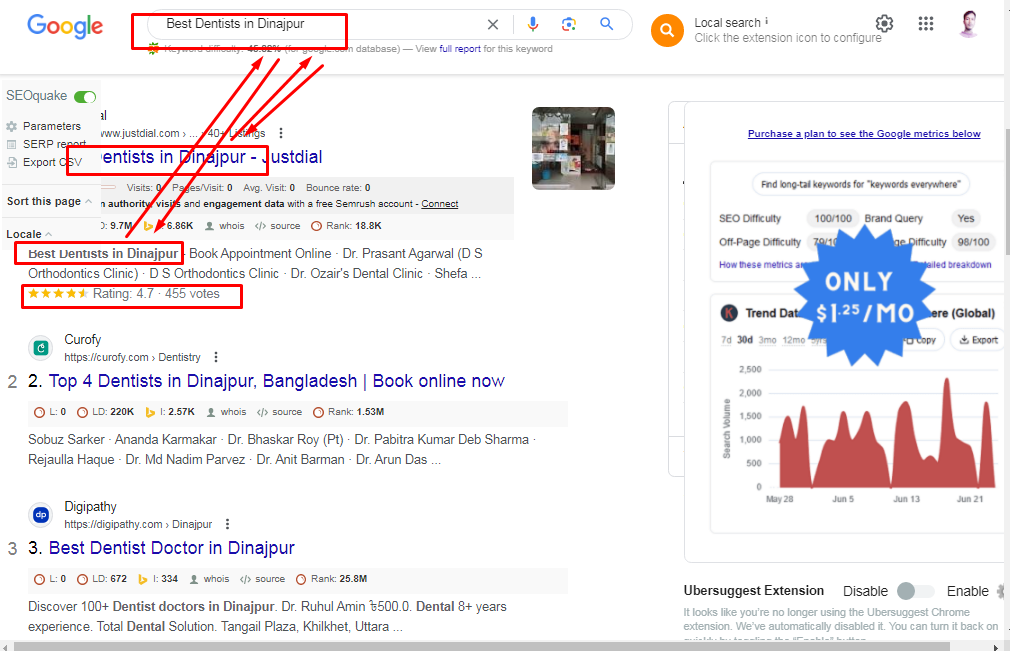
Task: Click the Bing index I: 2.57K parameter
Action: pyautogui.click(x=170, y=412)
